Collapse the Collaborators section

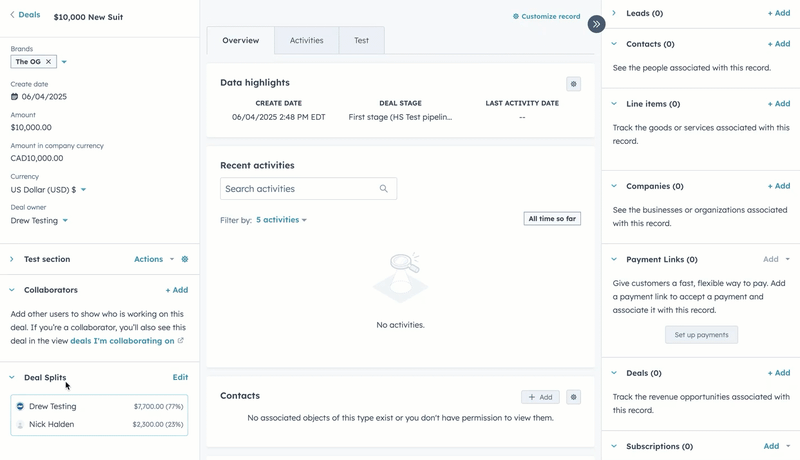[12, 290]
